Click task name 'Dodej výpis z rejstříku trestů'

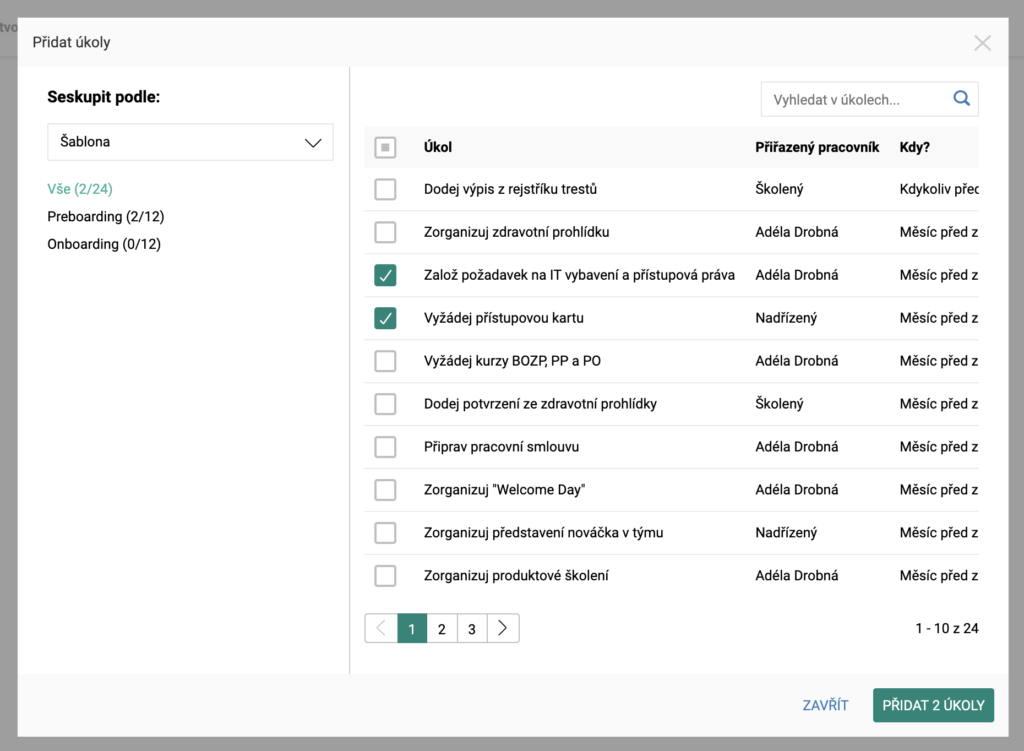(x=511, y=189)
